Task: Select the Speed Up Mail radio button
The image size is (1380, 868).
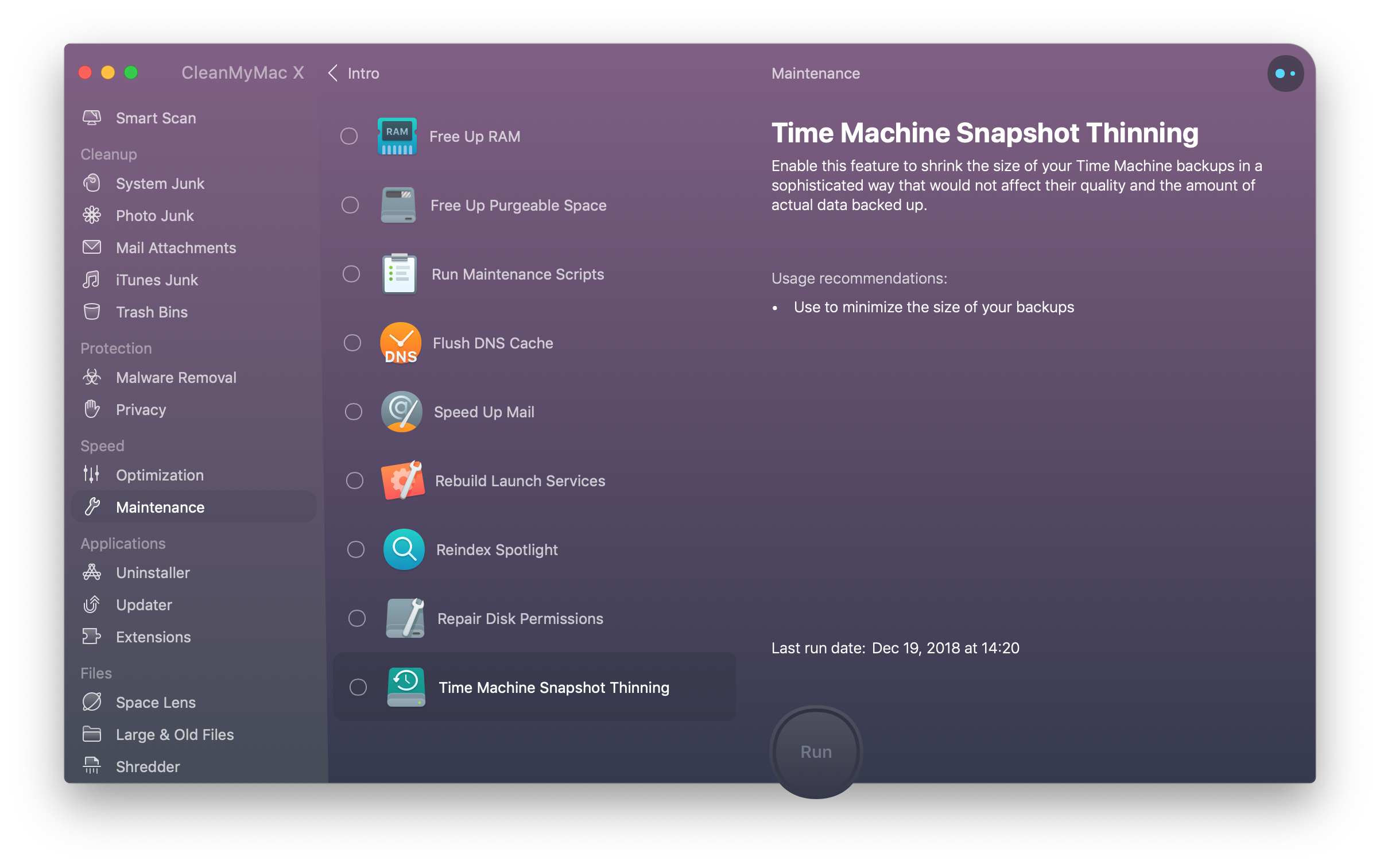Action: 354,412
